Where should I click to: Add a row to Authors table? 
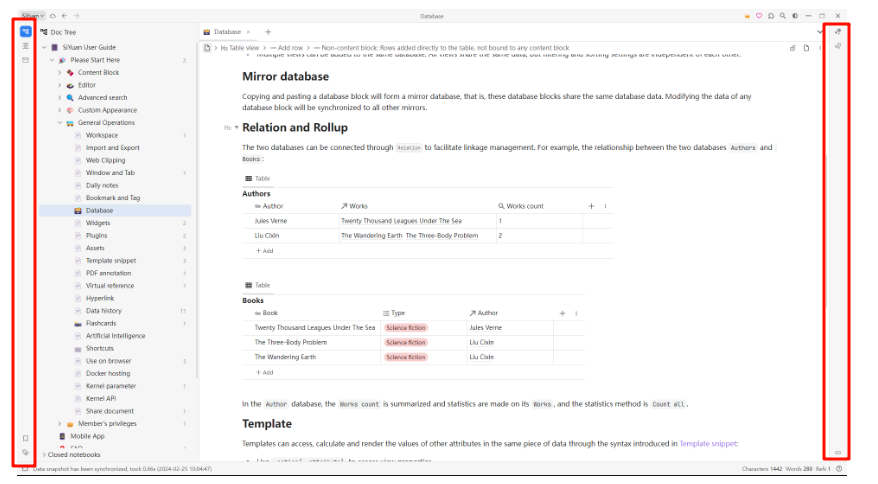click(264, 251)
